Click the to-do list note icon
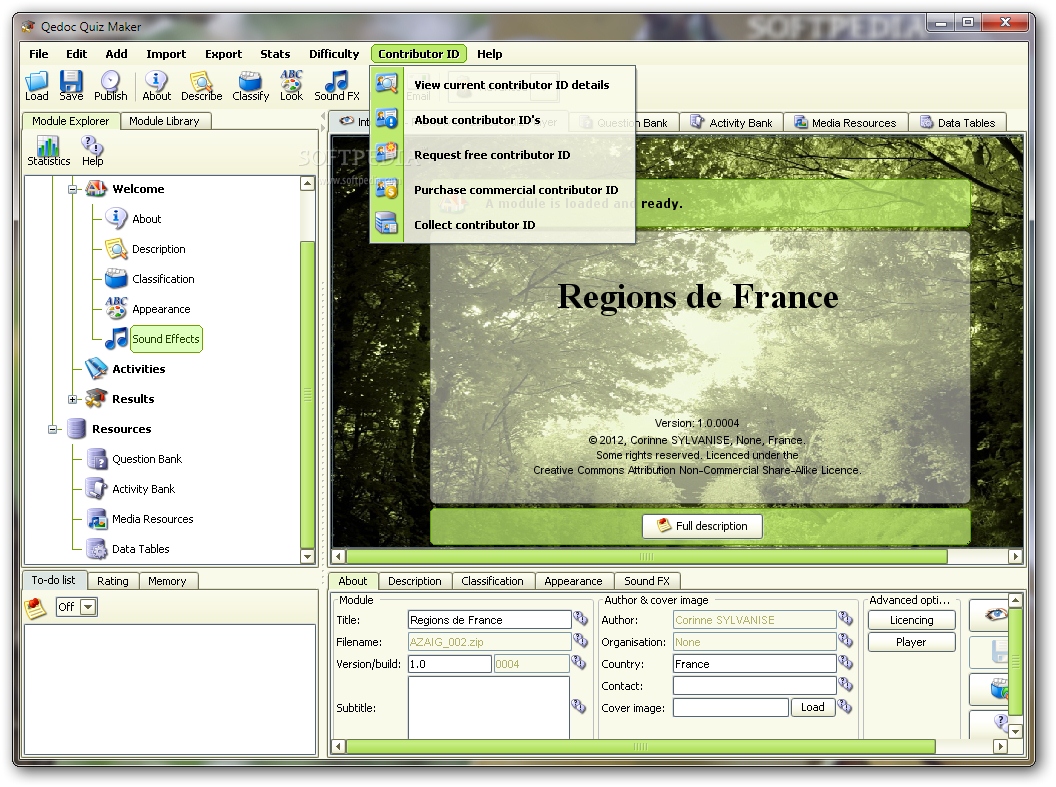Viewport: 1056px width, 787px height. point(35,608)
